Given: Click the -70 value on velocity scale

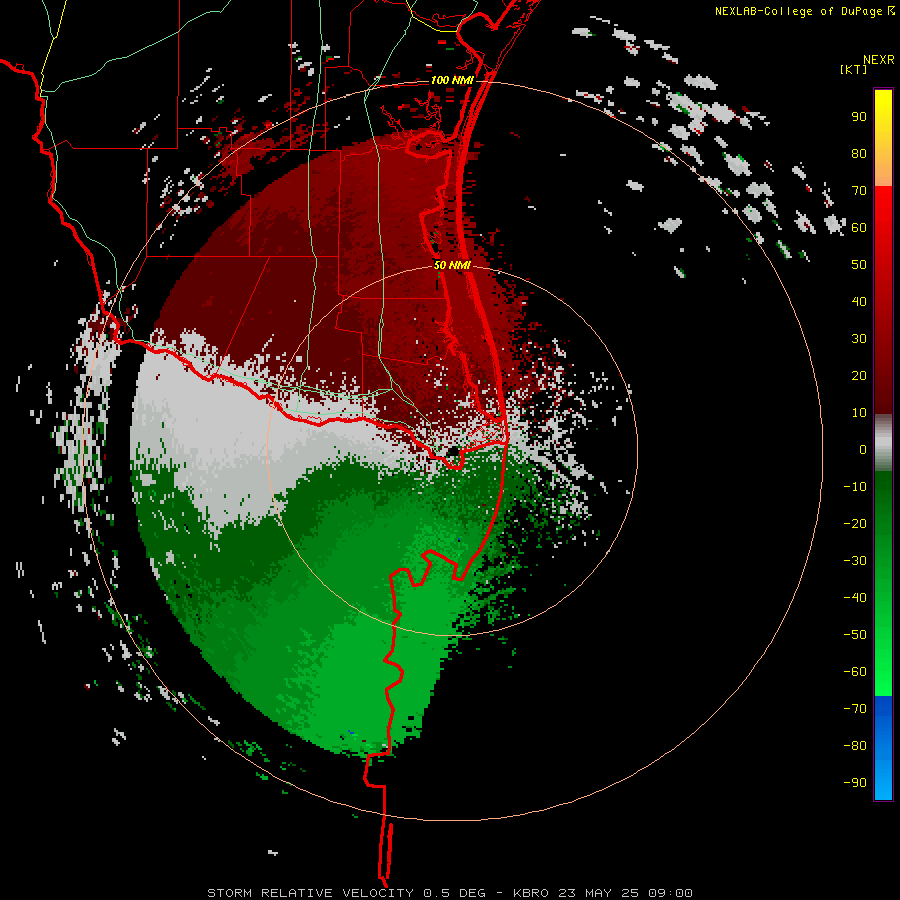Looking at the screenshot, I should point(855,709).
